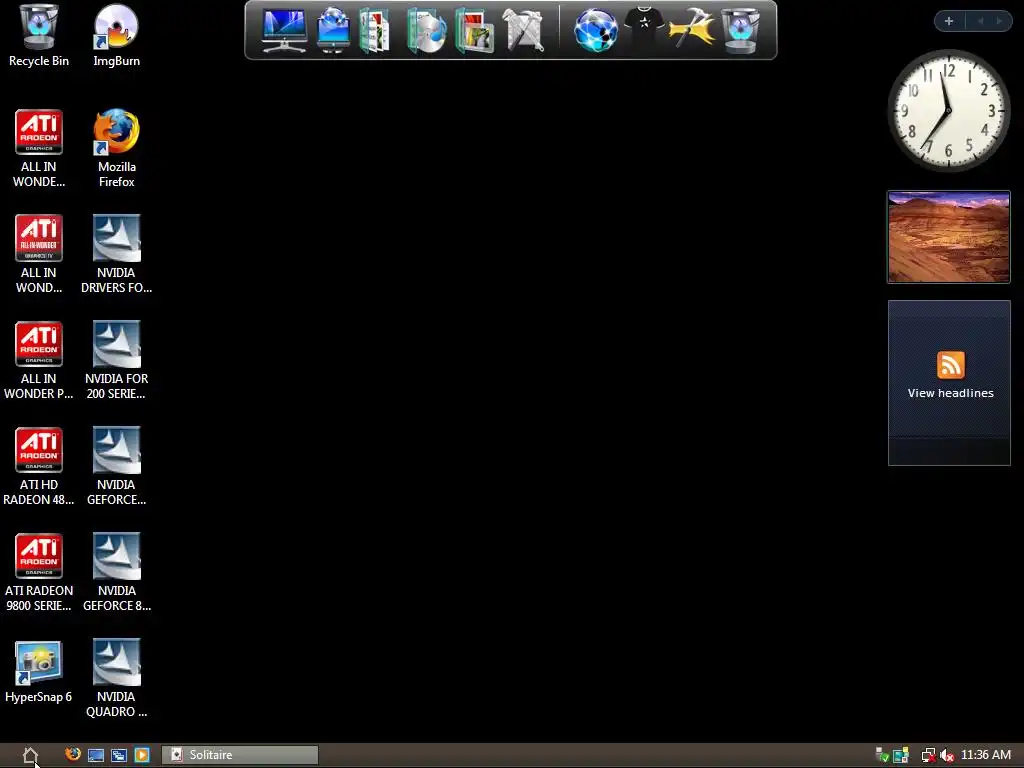Image resolution: width=1024 pixels, height=768 pixels.
Task: Switch to the Solitaire taskbar button
Action: pos(240,755)
